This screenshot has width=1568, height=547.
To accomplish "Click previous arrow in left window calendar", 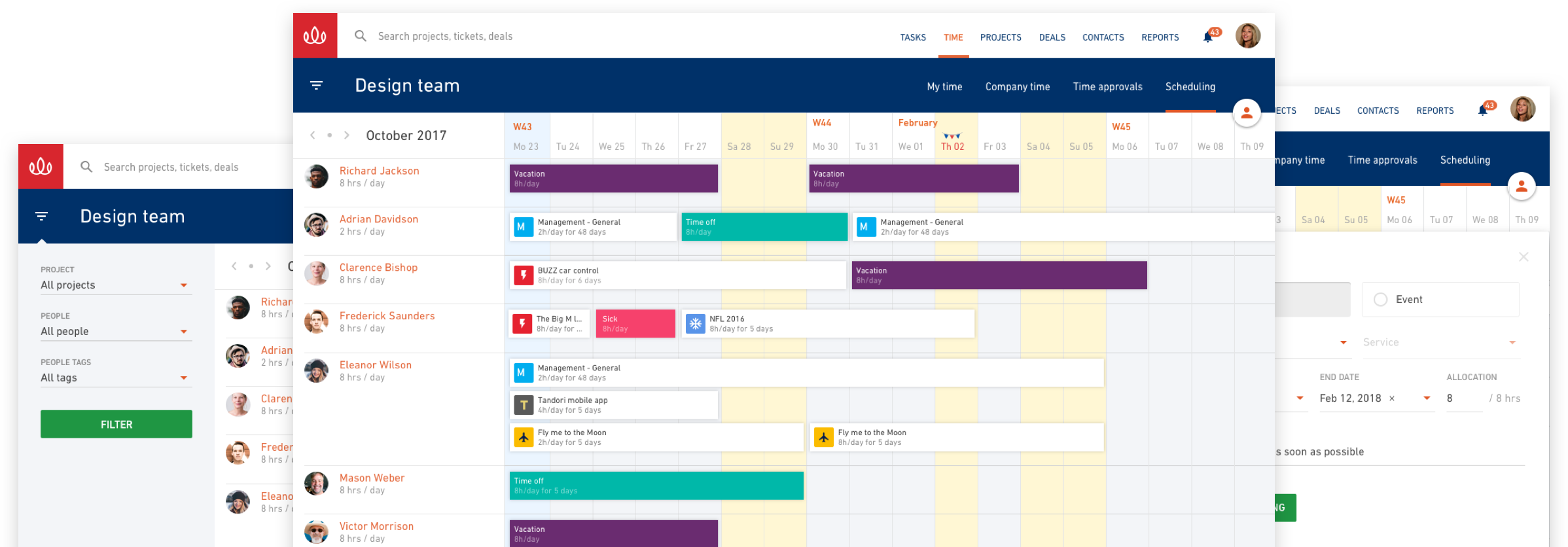I will point(234,266).
